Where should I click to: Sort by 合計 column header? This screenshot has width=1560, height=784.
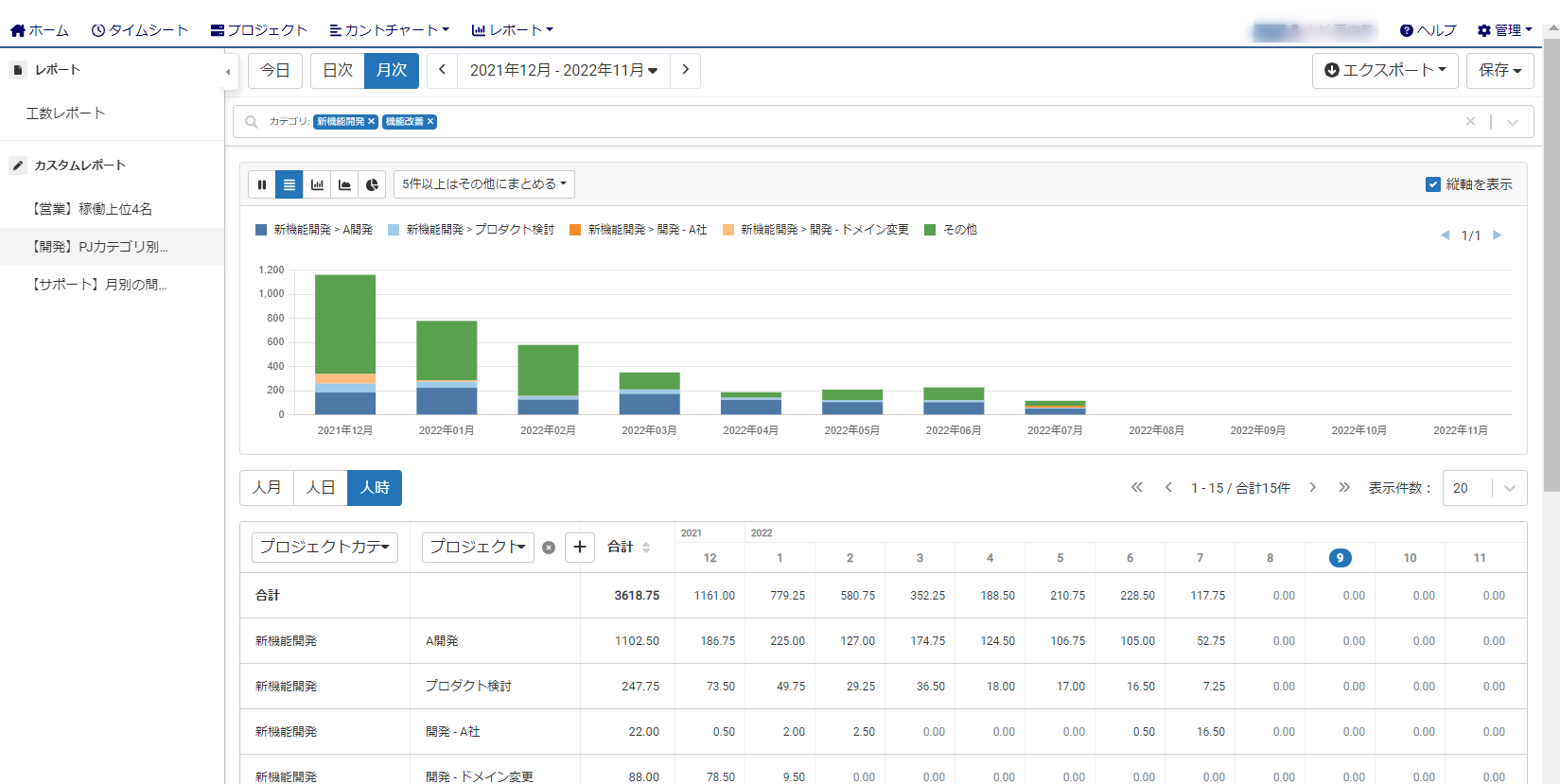point(629,547)
